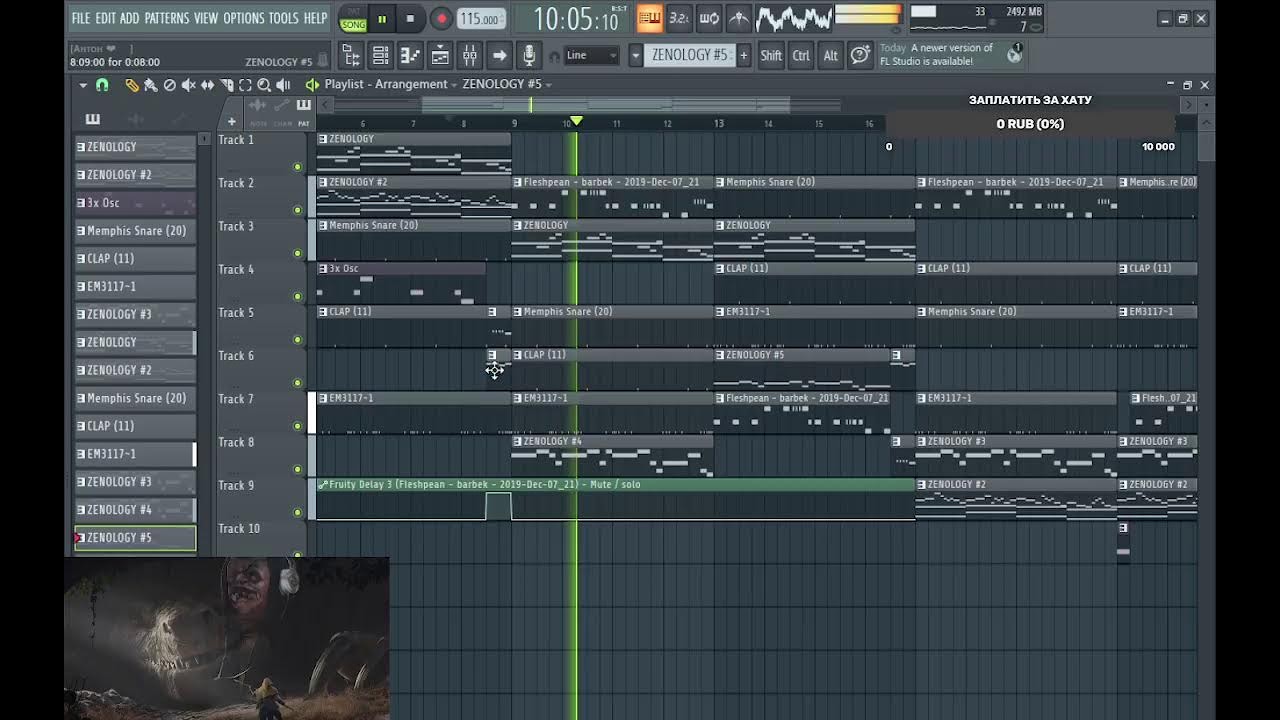Open Fruity Delay 3 automation clip menu
Image resolution: width=1280 pixels, height=720 pixels.
tap(323, 485)
